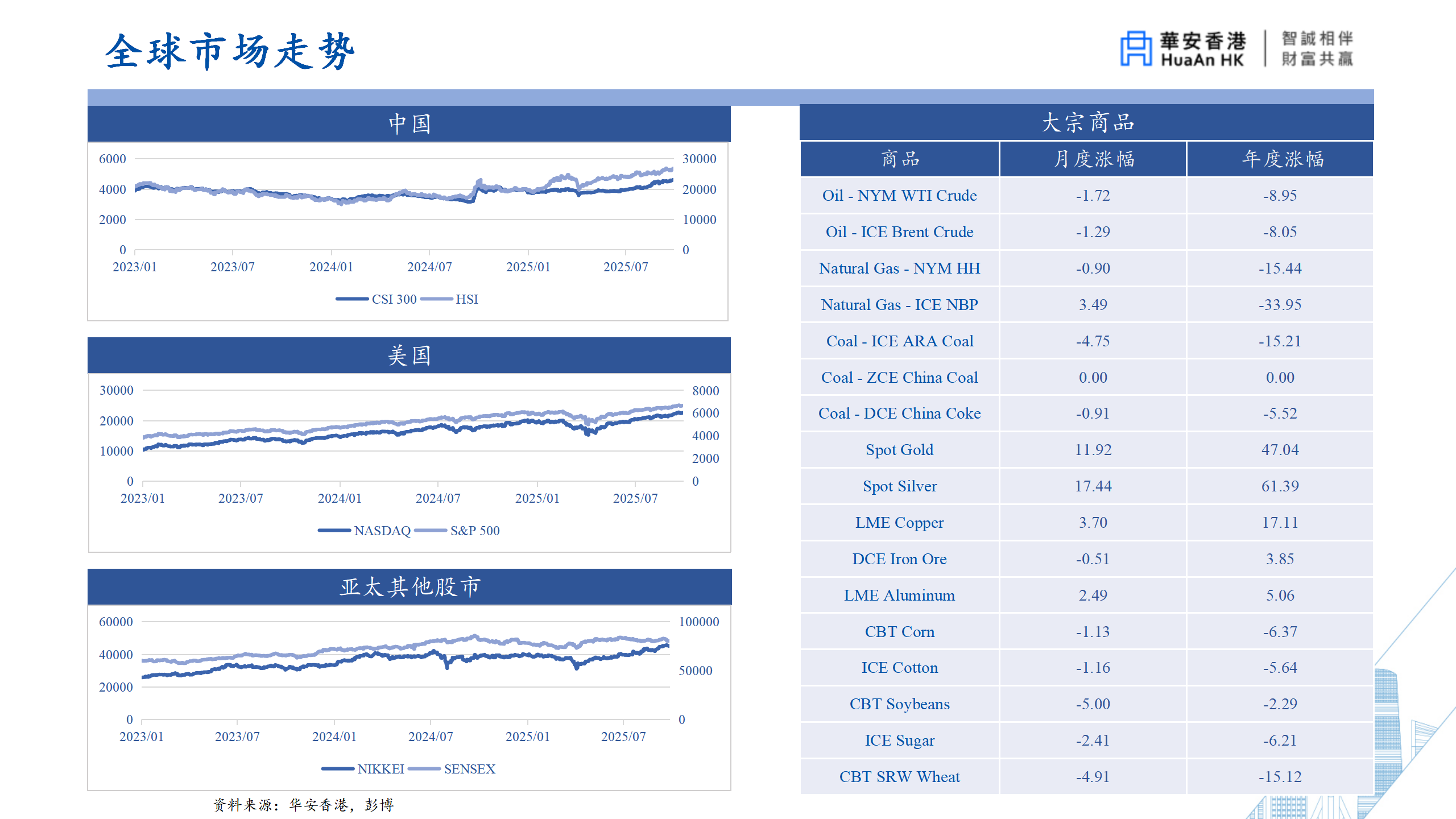Click the SENSEX legend entry
Image resolution: width=1456 pixels, height=819 pixels.
pyautogui.click(x=469, y=769)
